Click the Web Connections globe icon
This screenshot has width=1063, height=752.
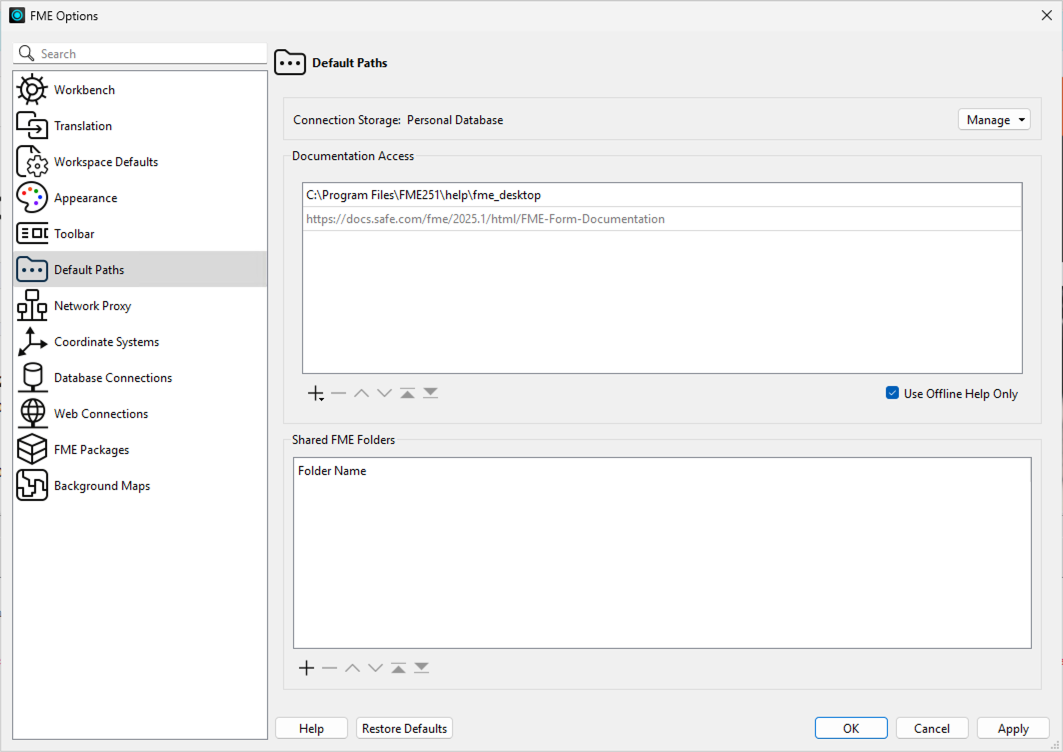point(32,413)
